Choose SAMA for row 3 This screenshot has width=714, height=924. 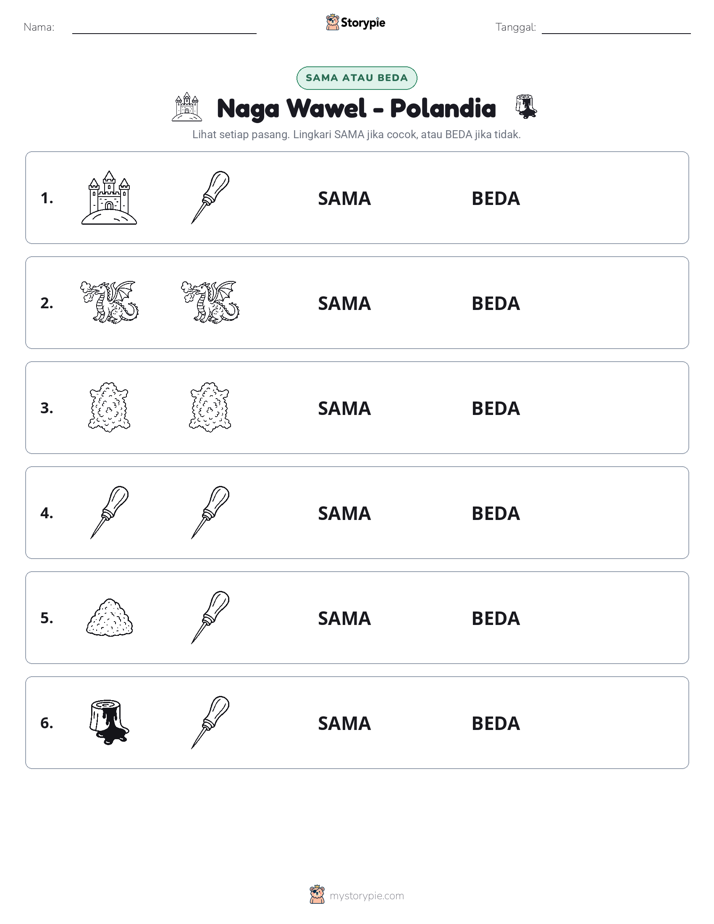(344, 408)
